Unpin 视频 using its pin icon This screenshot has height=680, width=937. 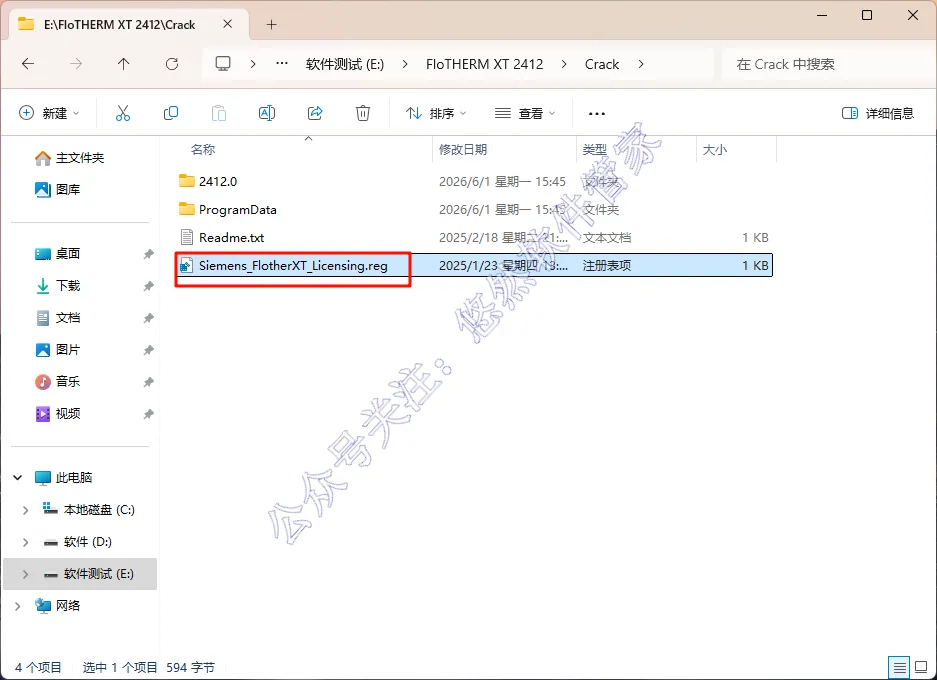[x=148, y=414]
